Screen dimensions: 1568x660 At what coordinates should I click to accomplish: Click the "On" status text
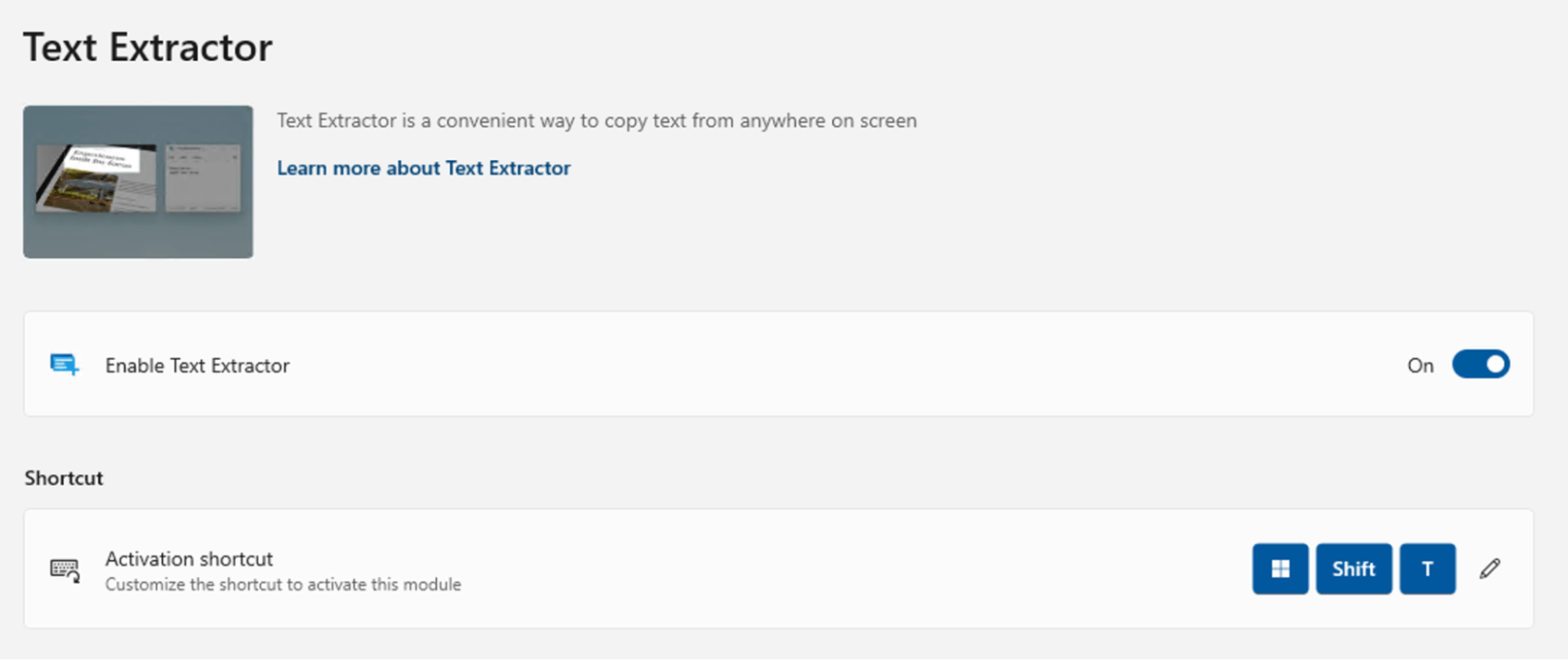point(1419,366)
